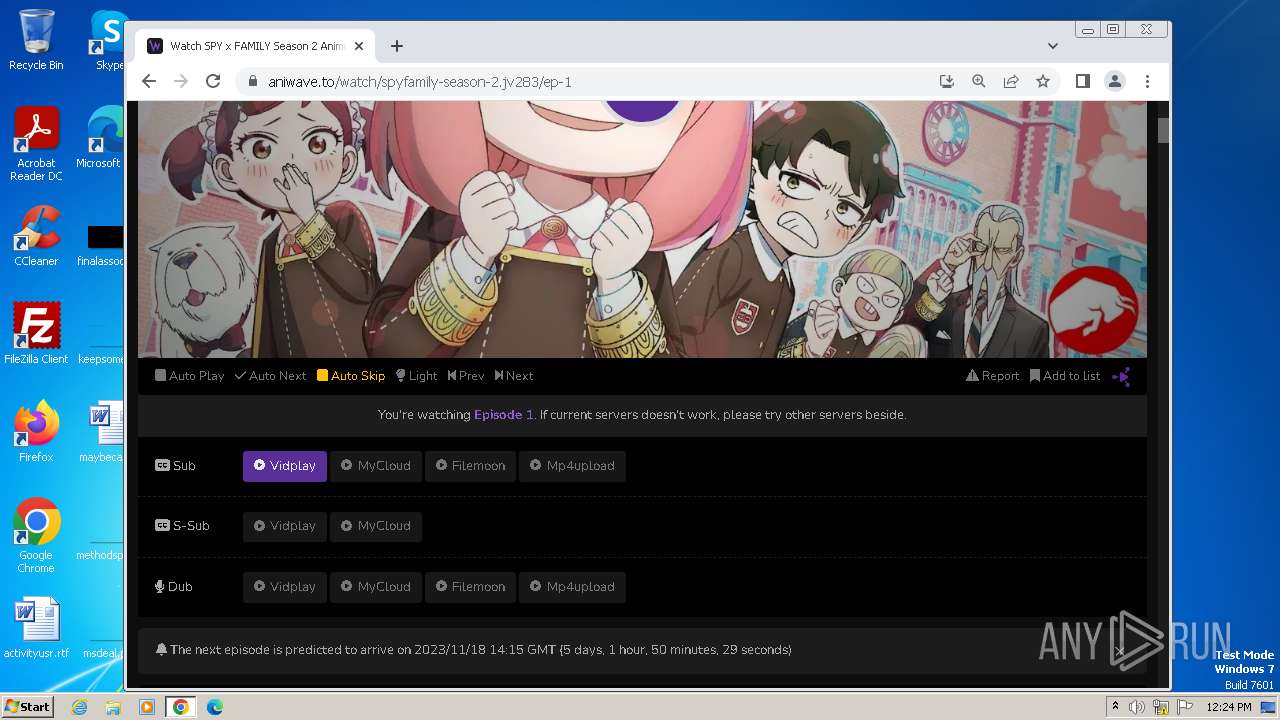Click the browser Back arrow
The height and width of the screenshot is (720, 1280).
[149, 82]
